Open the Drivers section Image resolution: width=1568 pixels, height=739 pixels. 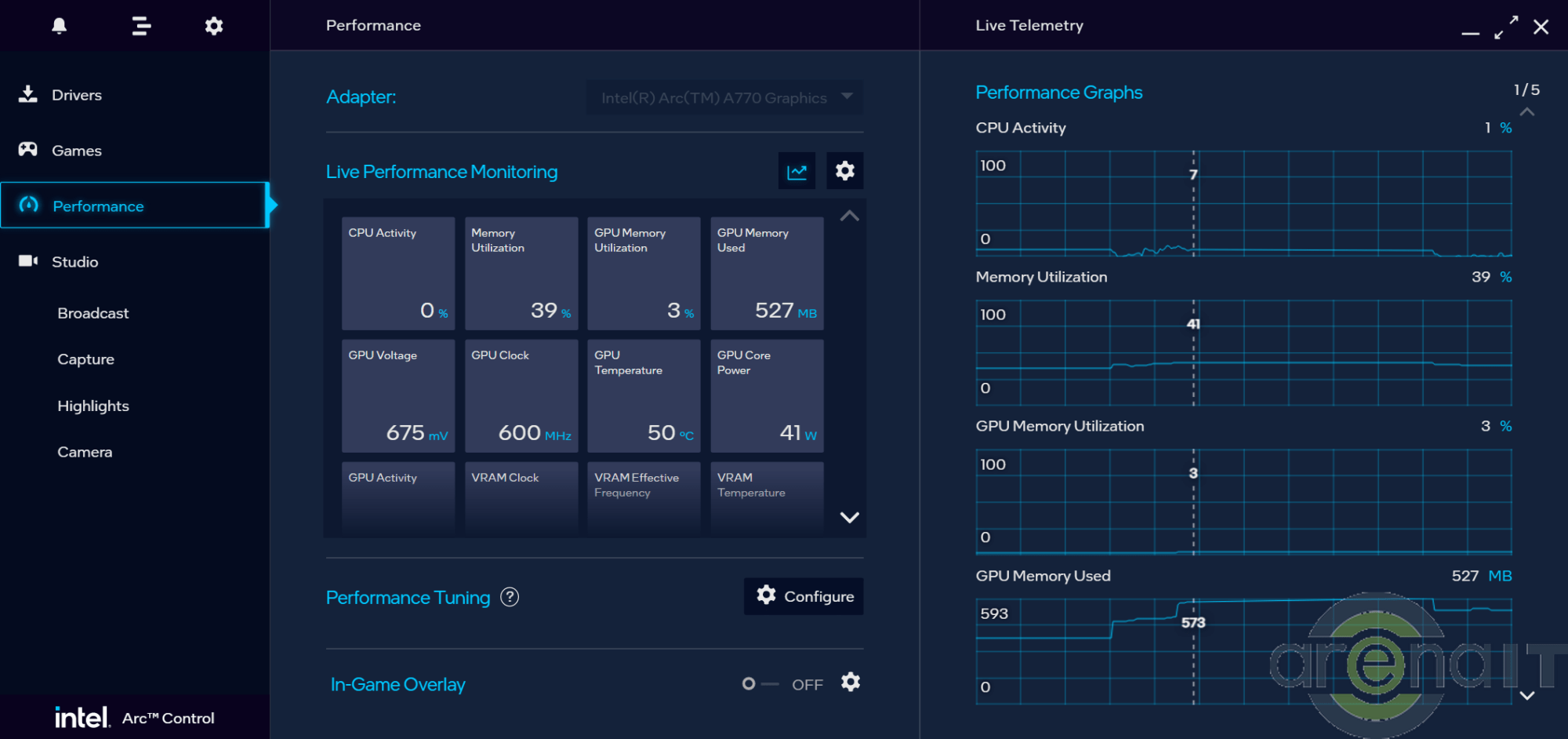[x=77, y=95]
